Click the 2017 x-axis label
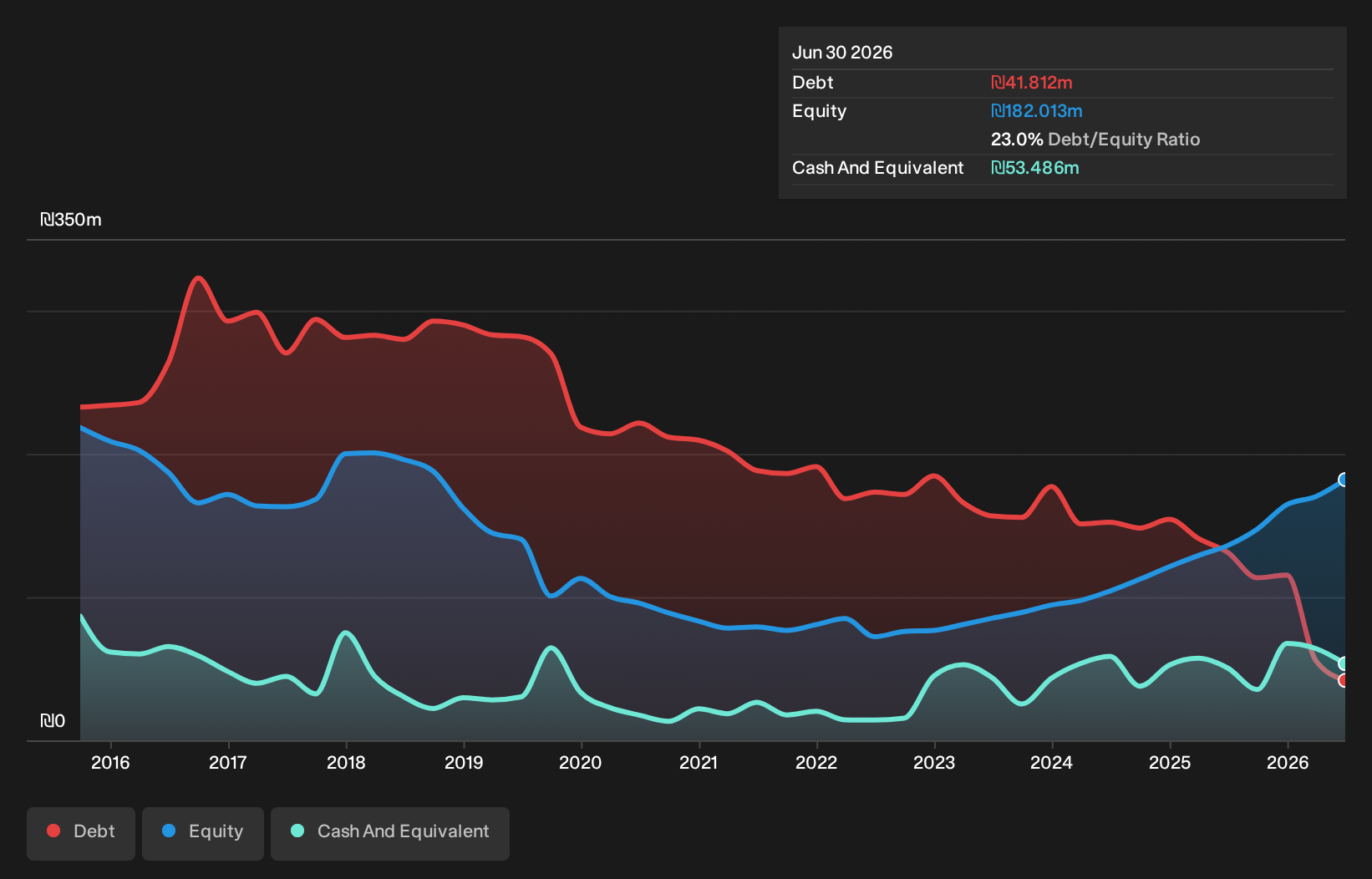Screen dimensions: 1372x879 227,762
